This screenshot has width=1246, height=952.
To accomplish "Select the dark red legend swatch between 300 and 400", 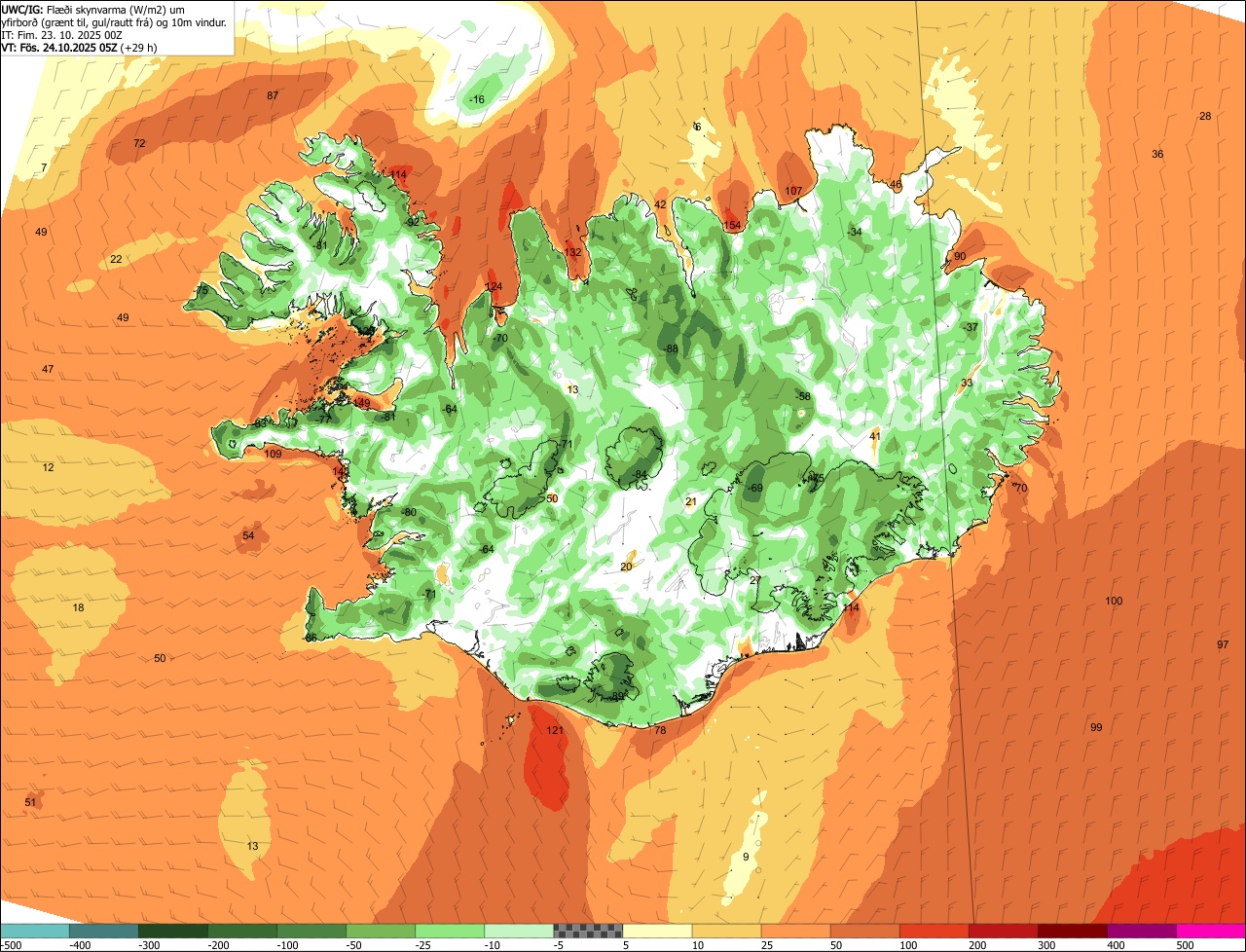I will (1073, 931).
